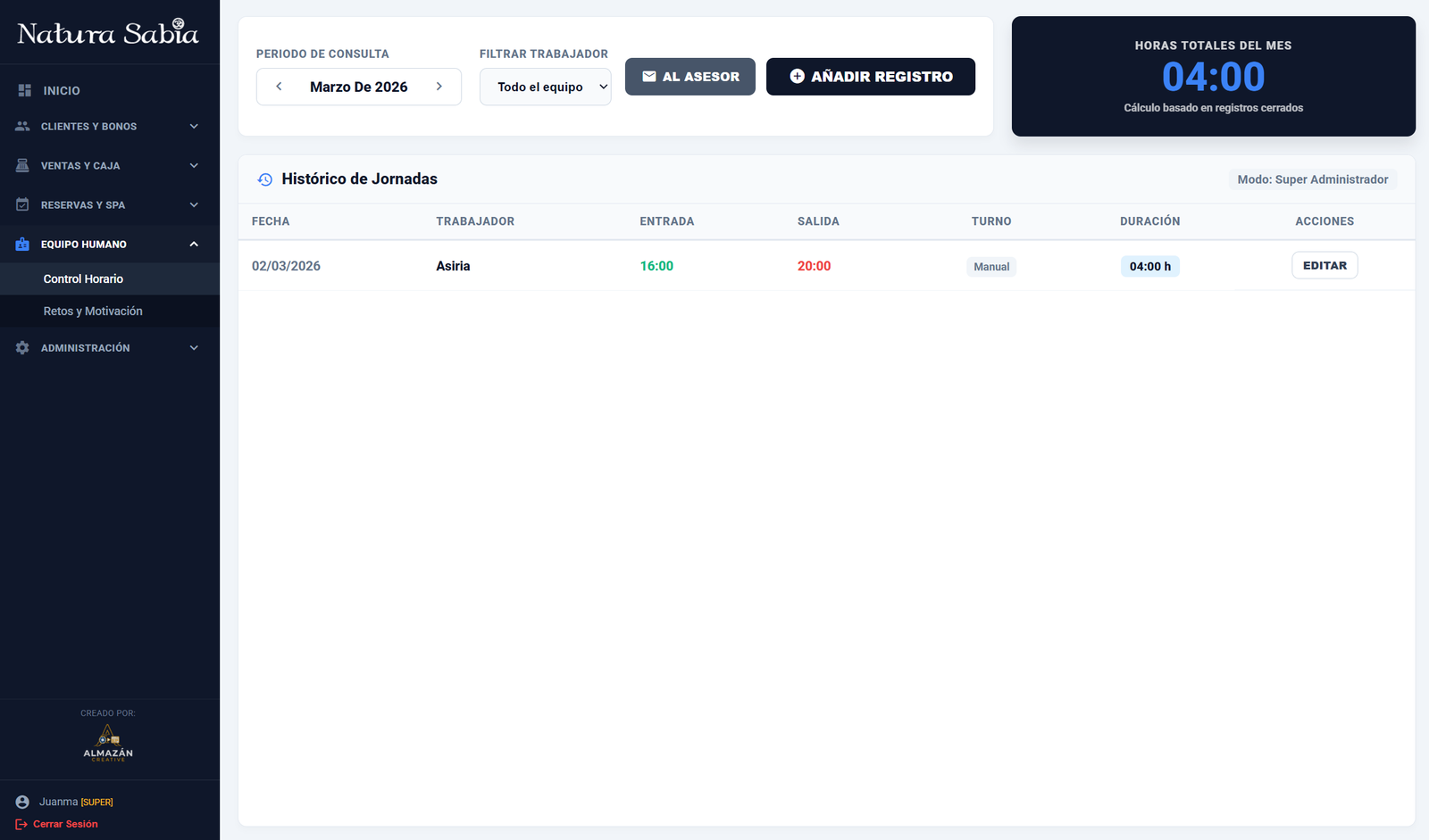Advance to next month with right arrow
The height and width of the screenshot is (840, 1429).
pos(439,87)
